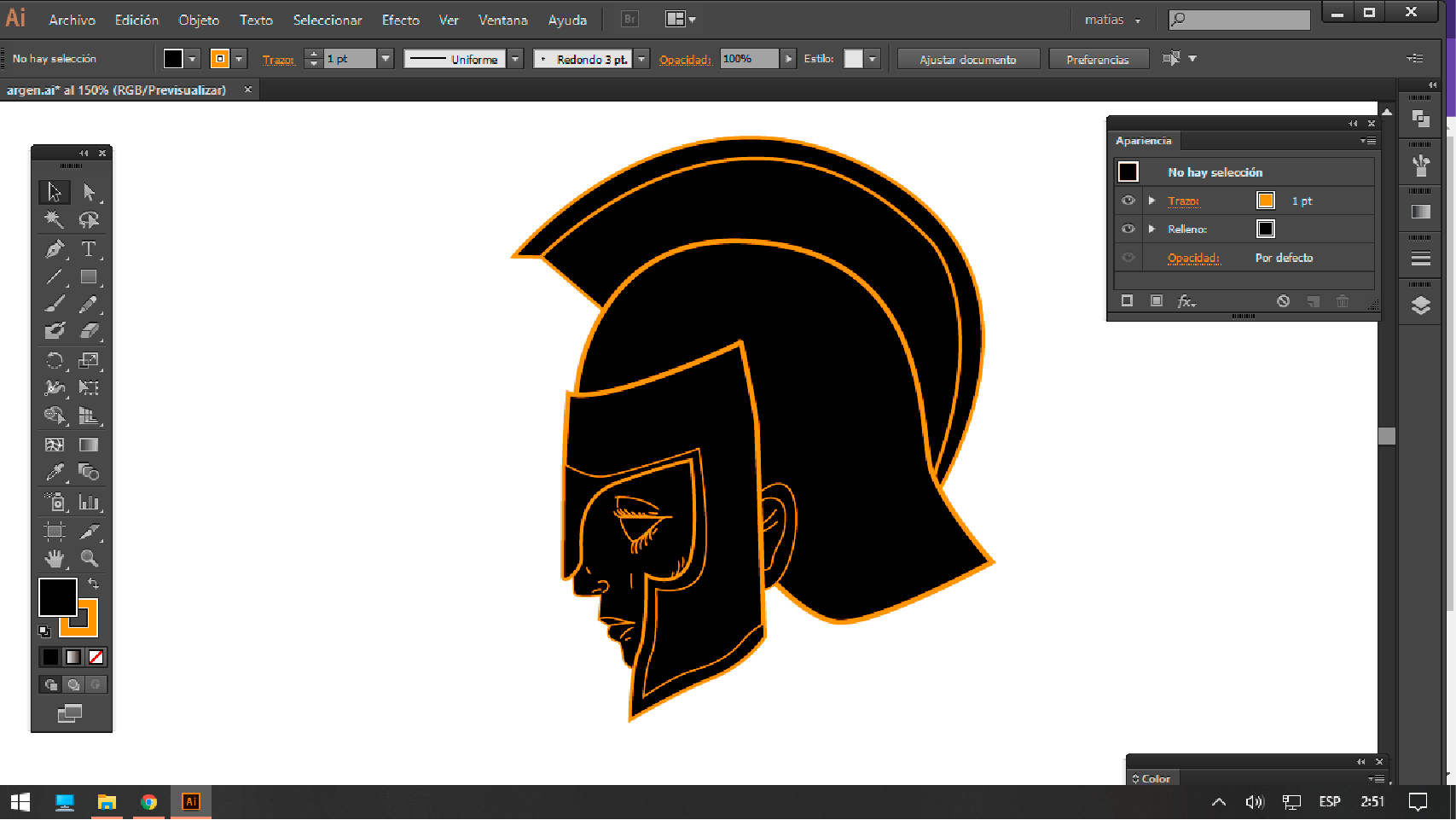
Task: Expand the Trazo row in Apariencia
Action: point(1151,201)
